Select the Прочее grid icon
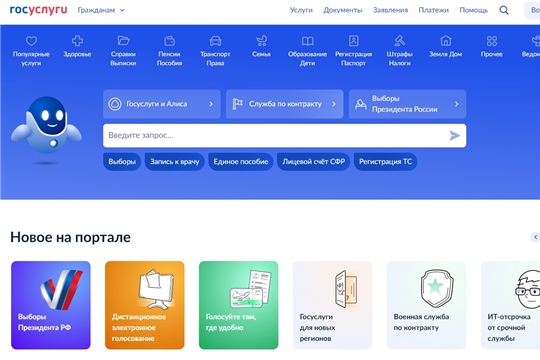 click(x=492, y=41)
